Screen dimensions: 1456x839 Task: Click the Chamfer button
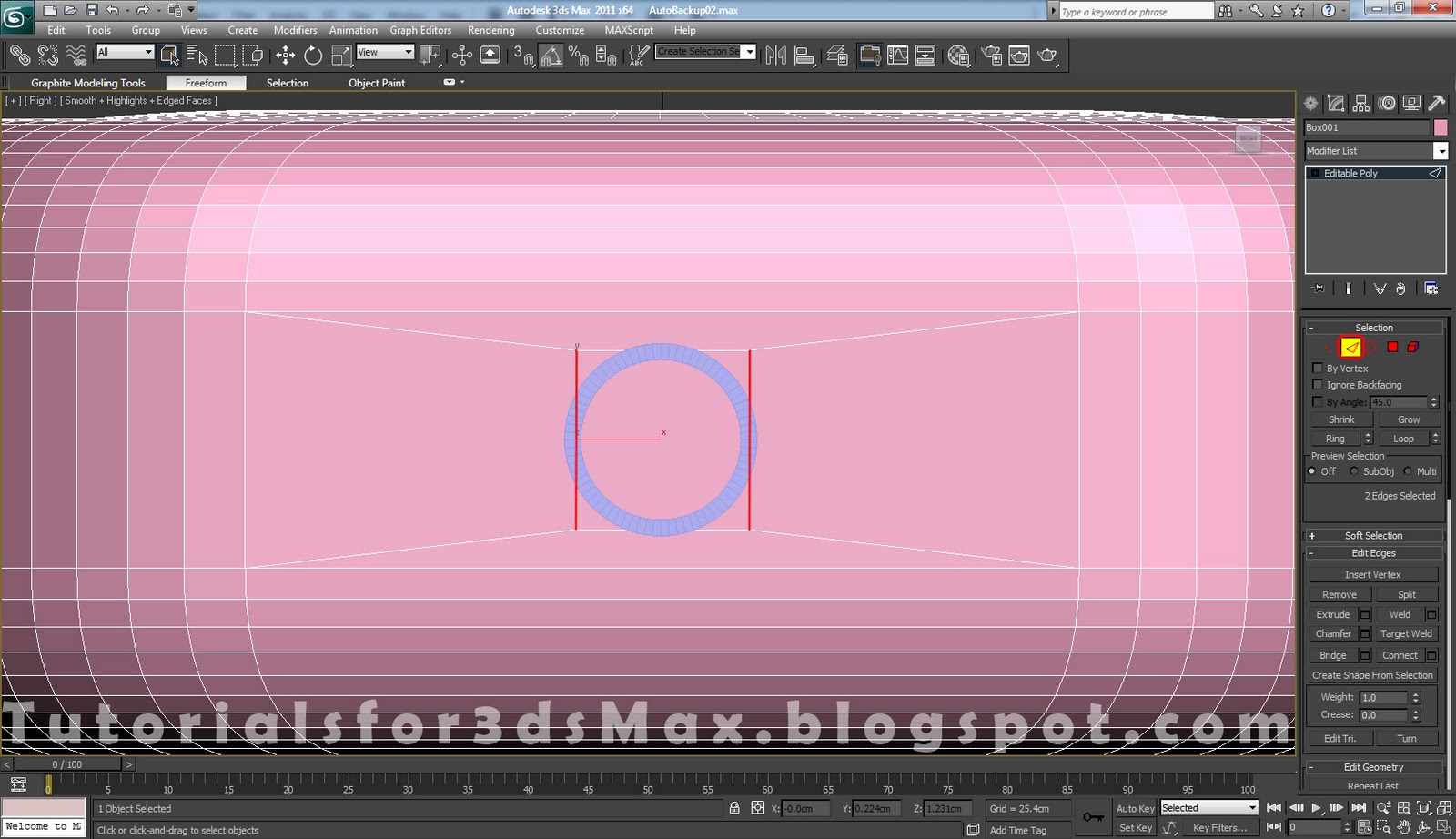click(1333, 633)
